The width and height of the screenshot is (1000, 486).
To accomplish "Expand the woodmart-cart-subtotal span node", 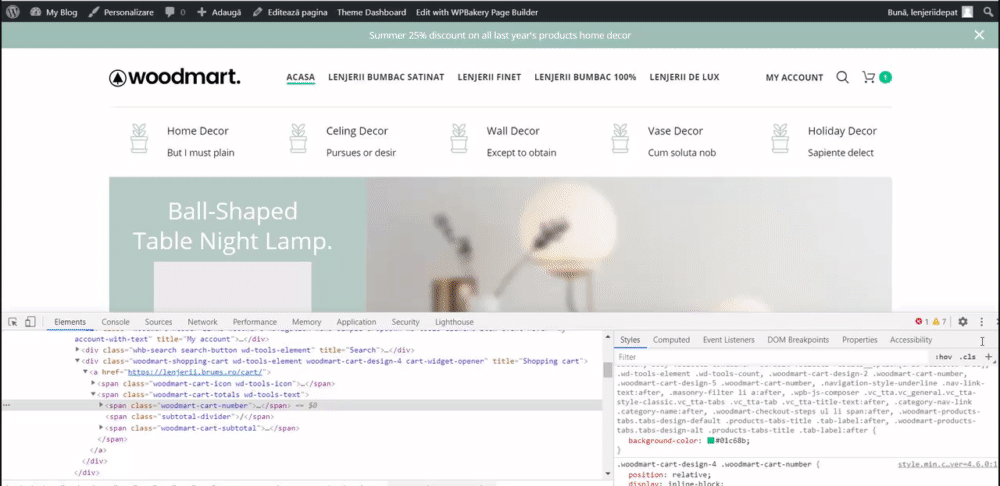I will coord(101,428).
